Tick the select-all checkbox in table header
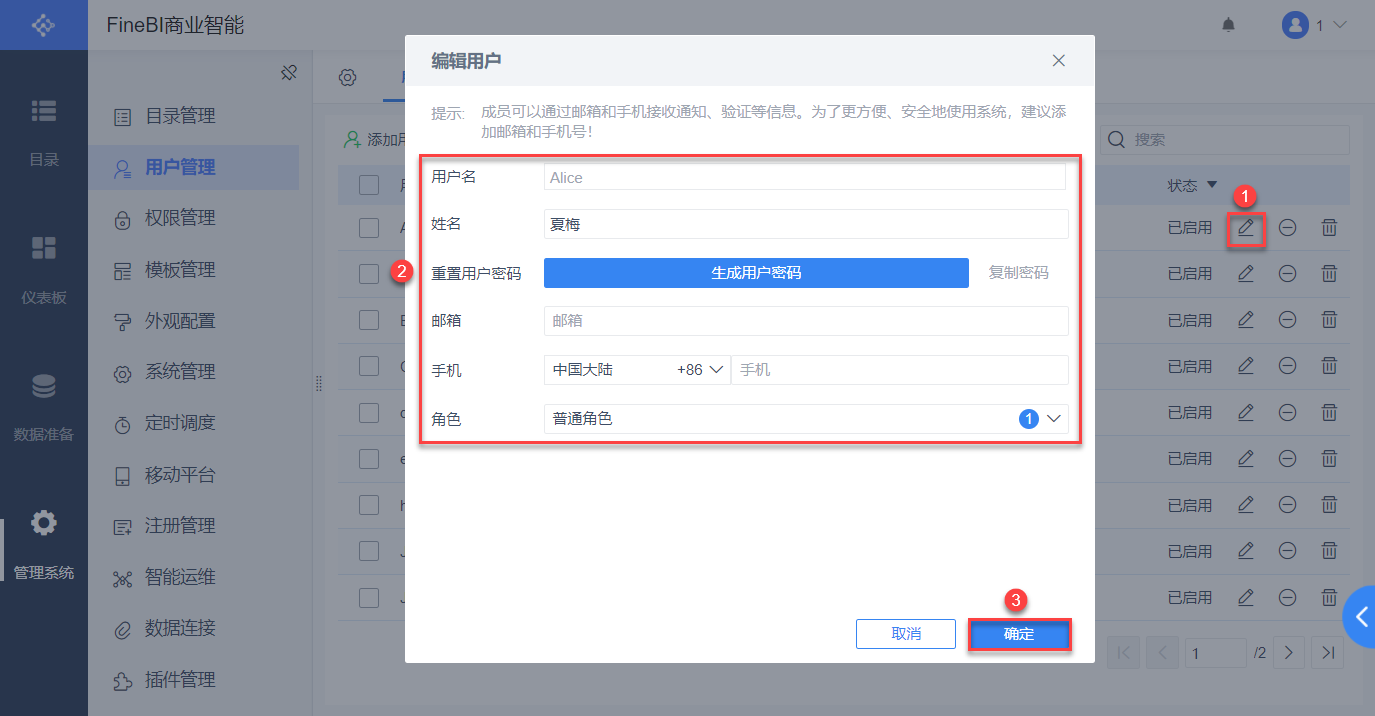The image size is (1375, 716). tap(369, 185)
